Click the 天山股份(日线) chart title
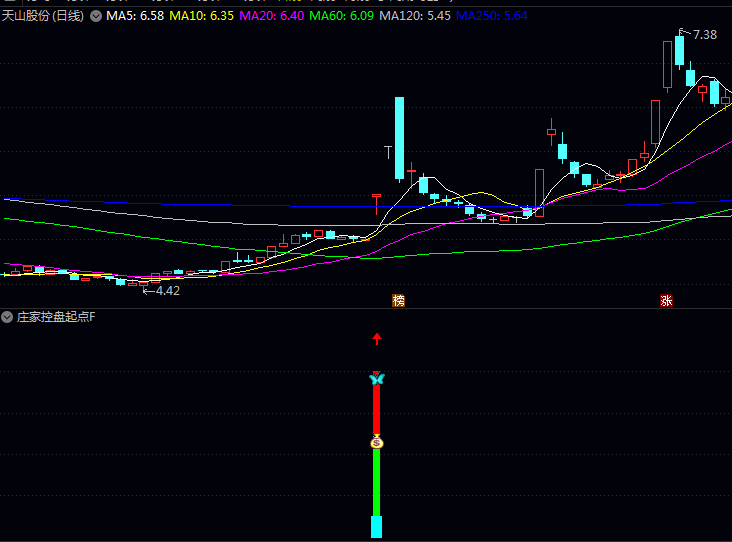 (x=42, y=17)
